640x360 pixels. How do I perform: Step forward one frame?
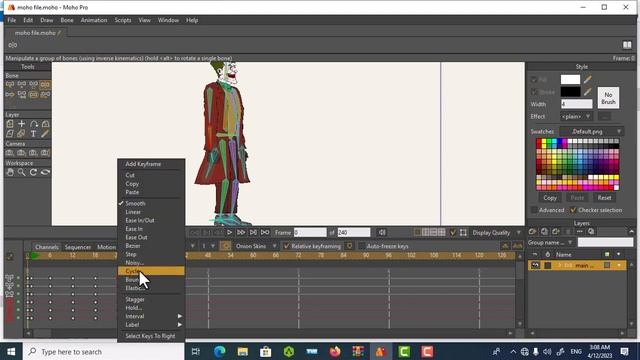(241, 232)
